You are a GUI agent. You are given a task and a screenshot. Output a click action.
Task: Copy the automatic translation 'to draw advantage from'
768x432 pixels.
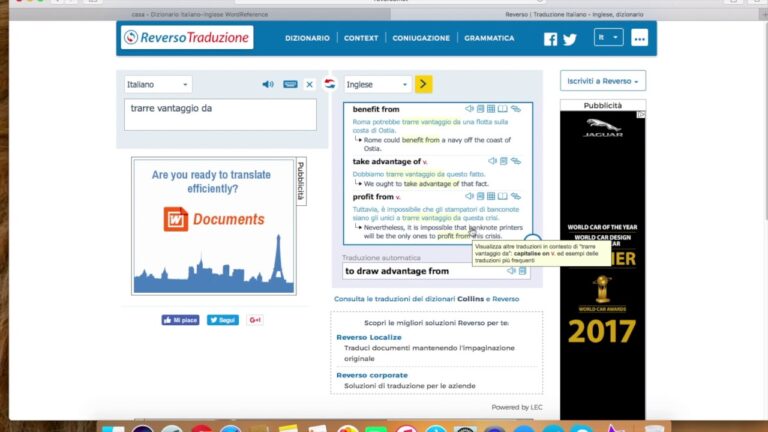click(523, 270)
